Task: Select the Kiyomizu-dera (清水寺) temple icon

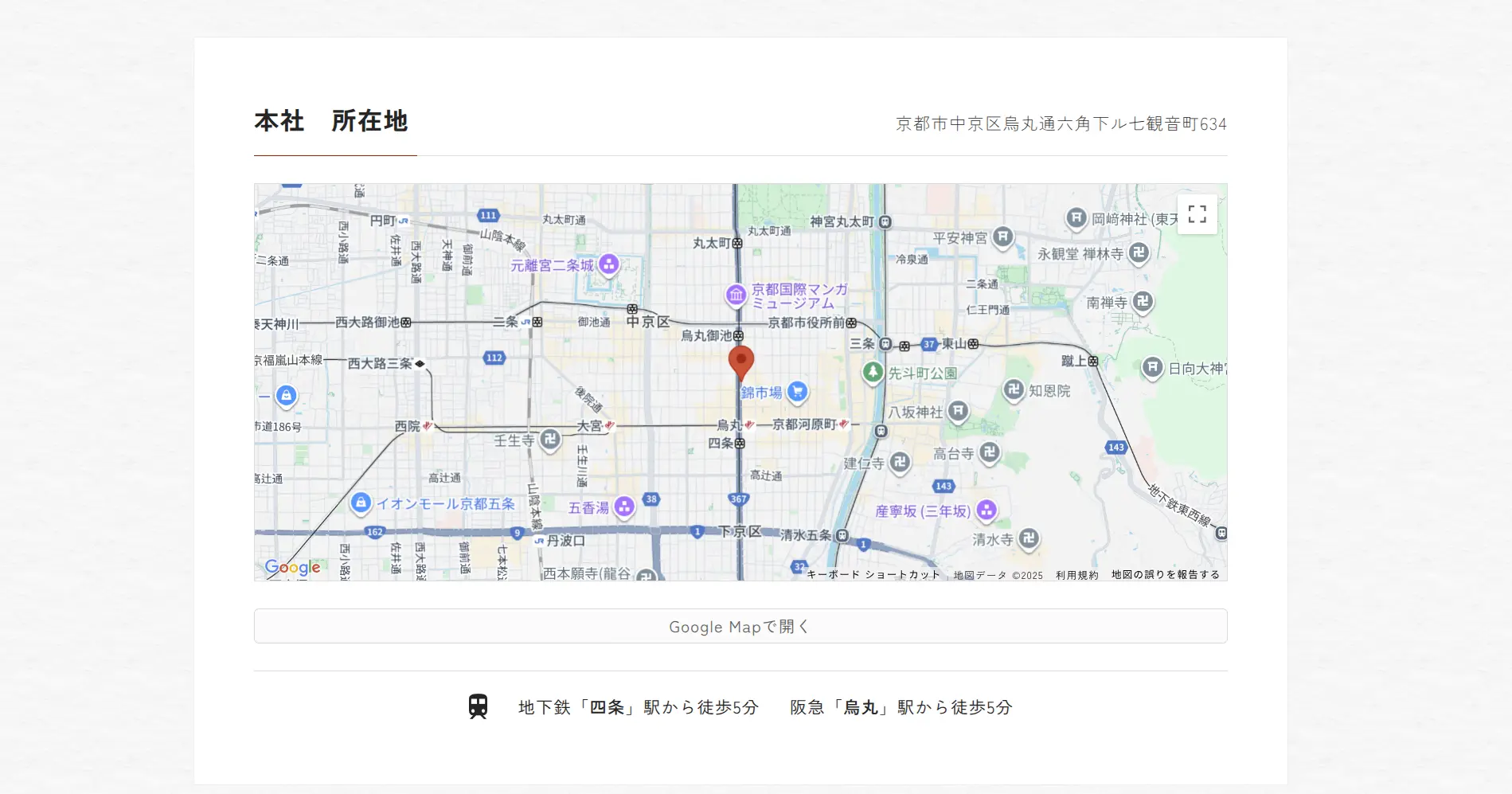Action: tap(1029, 538)
